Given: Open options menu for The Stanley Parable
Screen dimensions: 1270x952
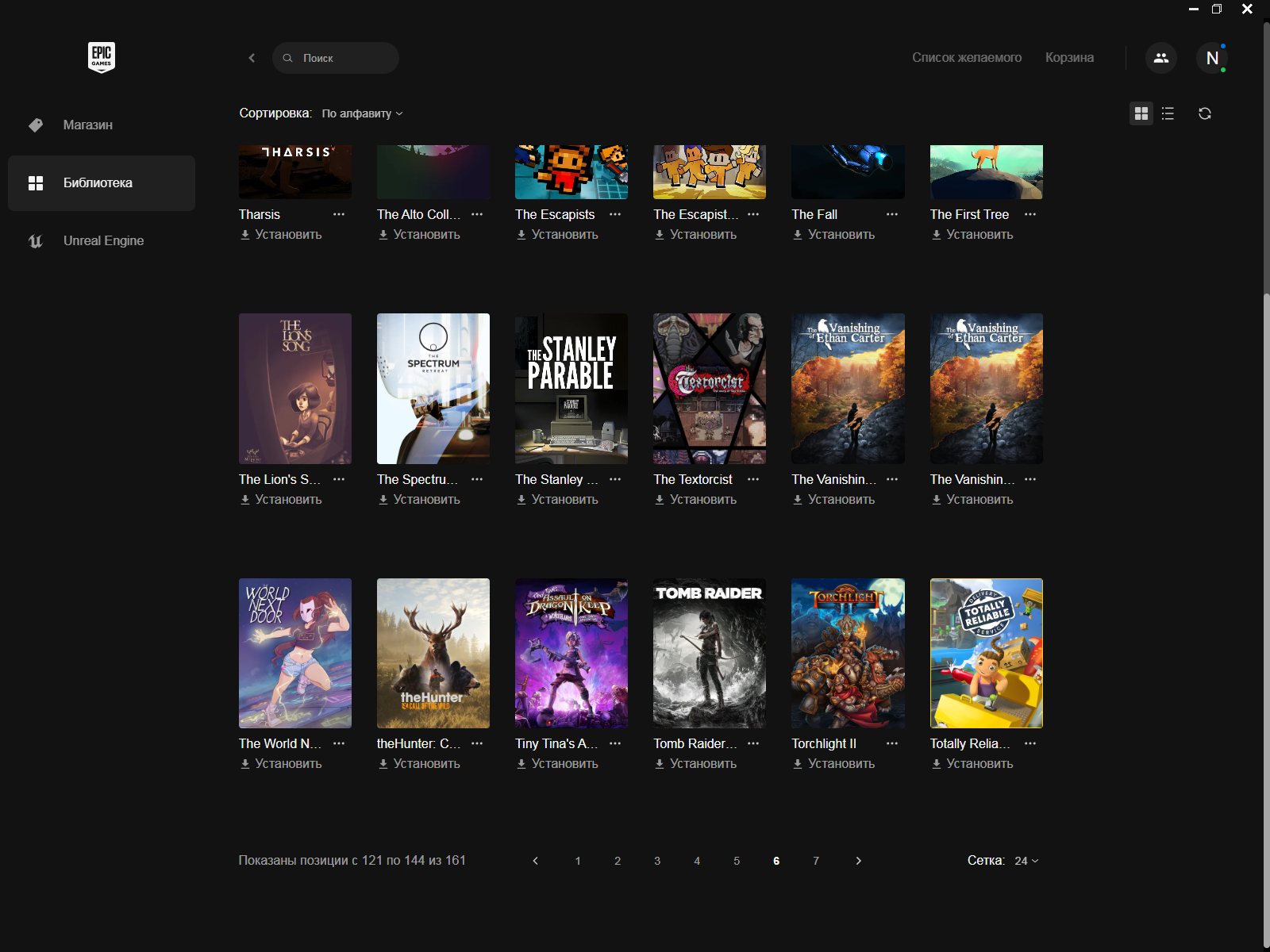Looking at the screenshot, I should coord(615,479).
